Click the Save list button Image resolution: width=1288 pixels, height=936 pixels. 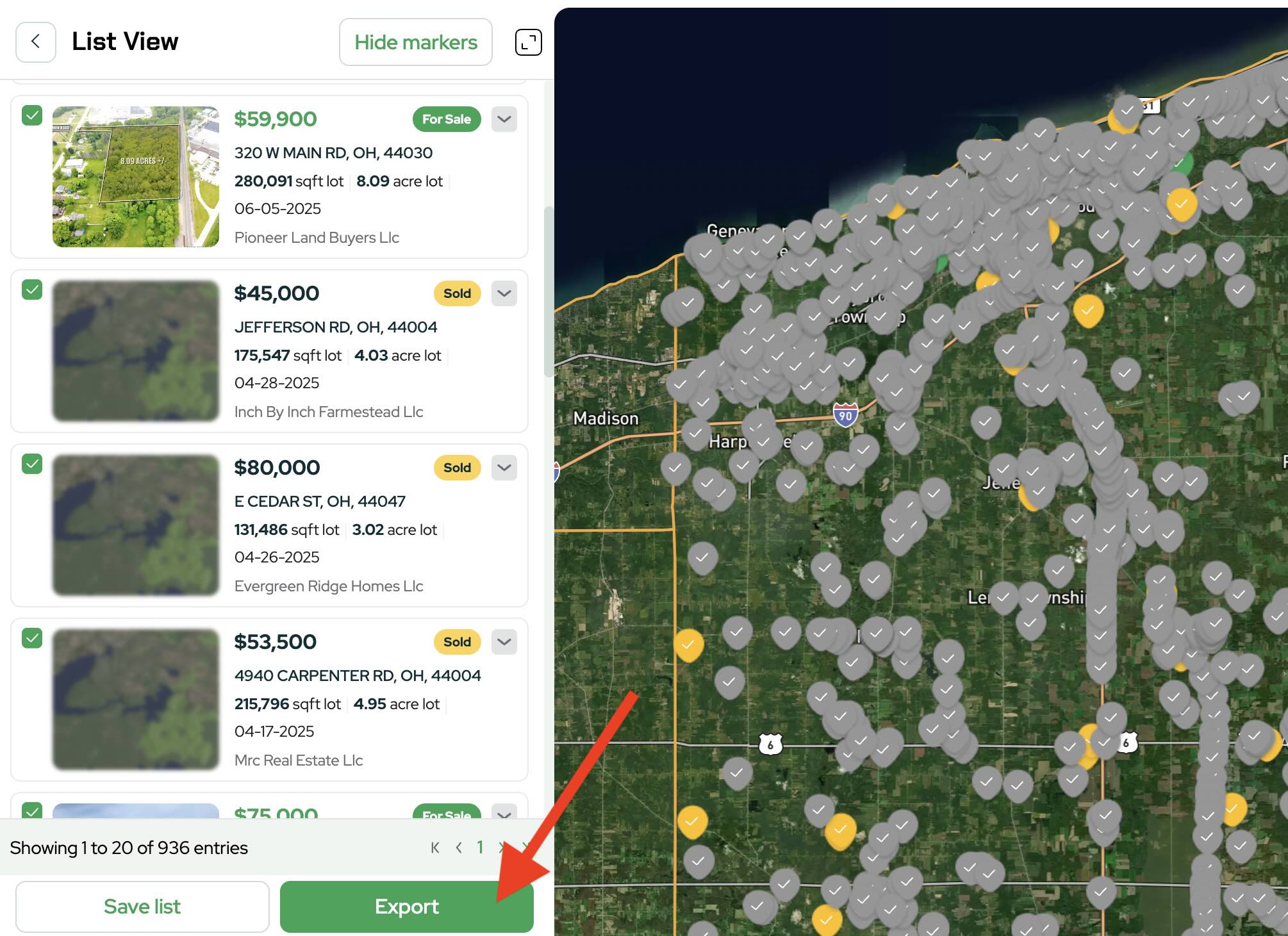click(142, 907)
